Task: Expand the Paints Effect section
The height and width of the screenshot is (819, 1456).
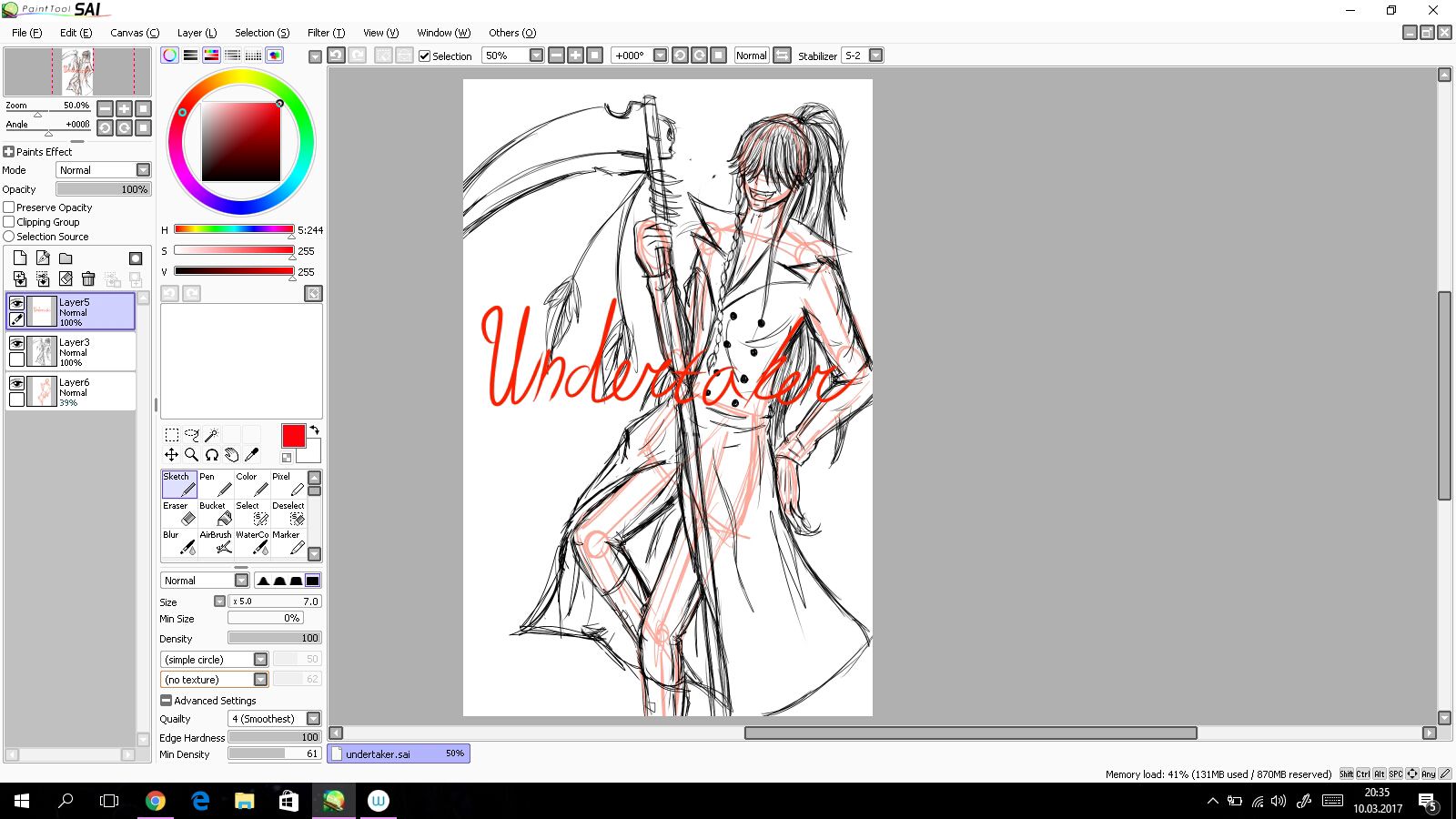Action: pos(9,152)
